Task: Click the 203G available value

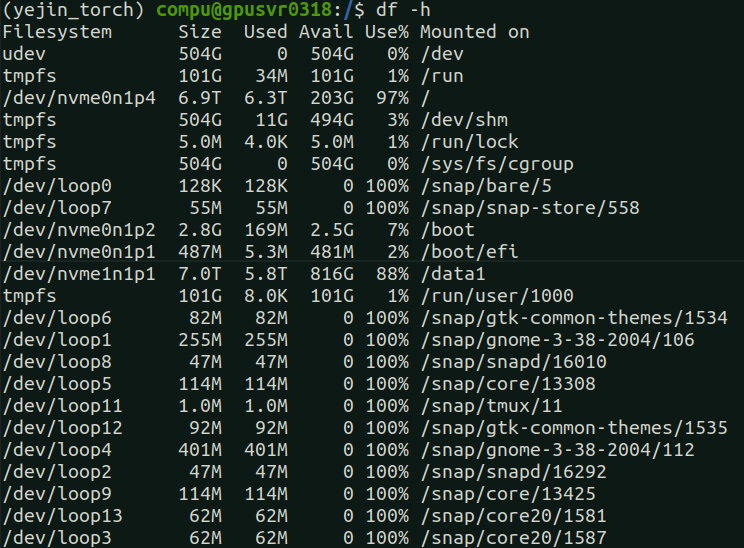Action: pyautogui.click(x=332, y=98)
